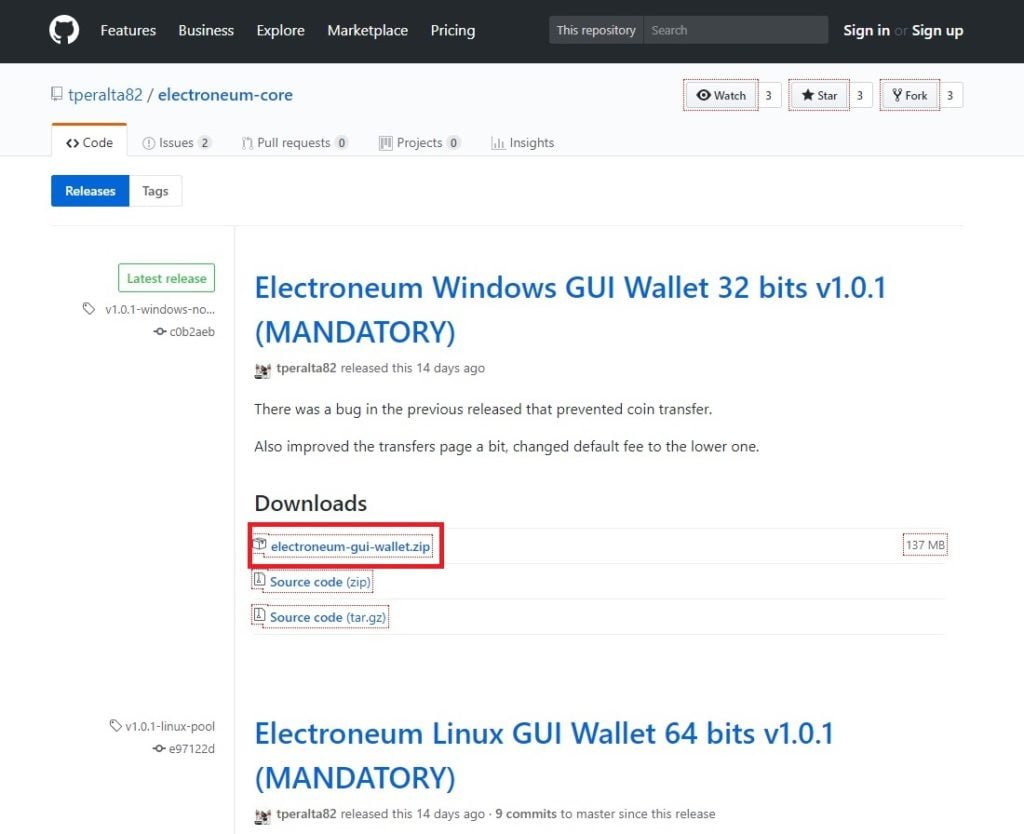Open commit c0b2aeb
This screenshot has width=1024, height=834.
pos(192,332)
